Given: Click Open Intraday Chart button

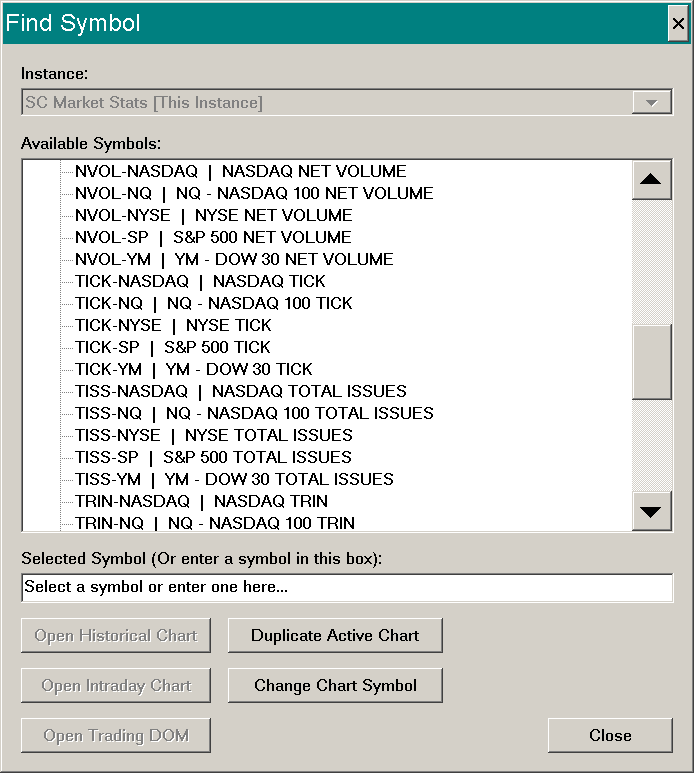Looking at the screenshot, I should point(116,685).
